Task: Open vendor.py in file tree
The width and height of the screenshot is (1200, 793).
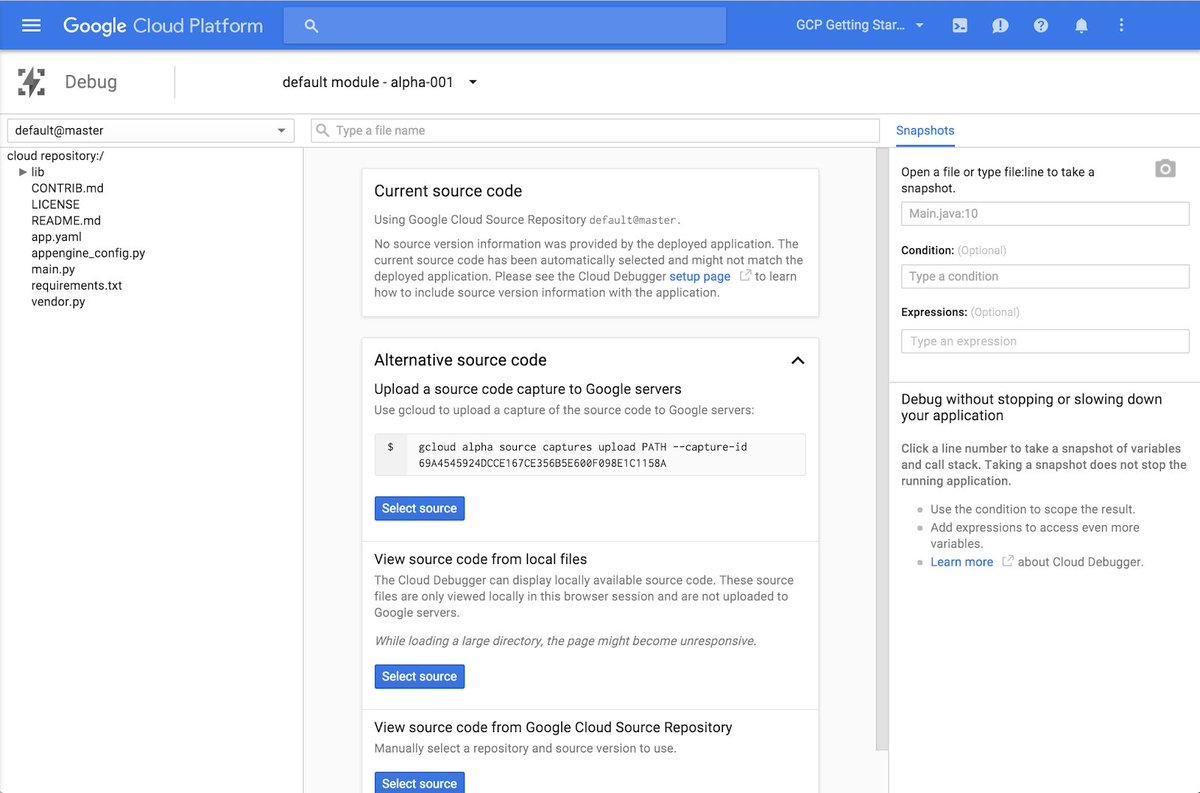Action: pos(58,301)
